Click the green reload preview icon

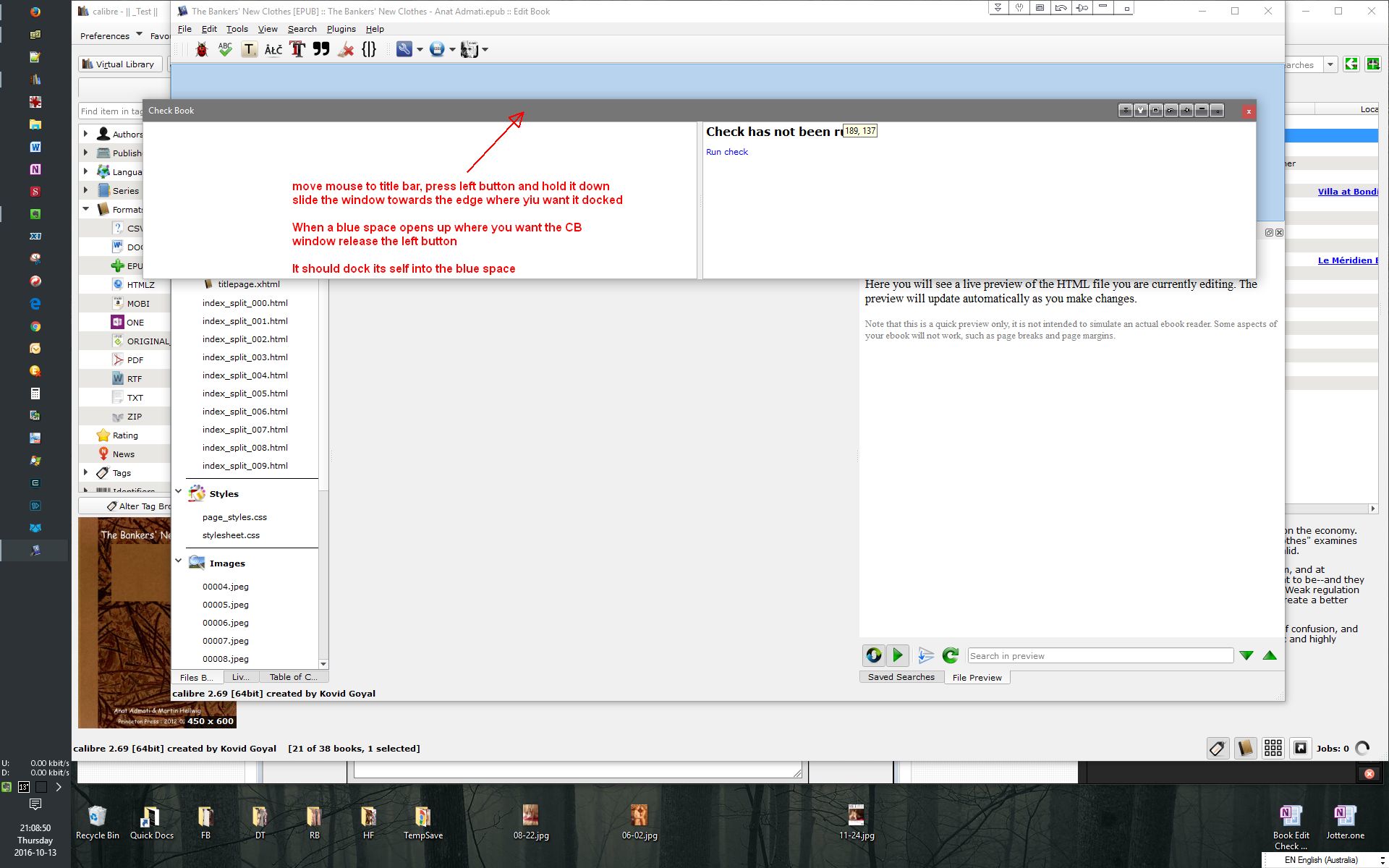point(950,655)
